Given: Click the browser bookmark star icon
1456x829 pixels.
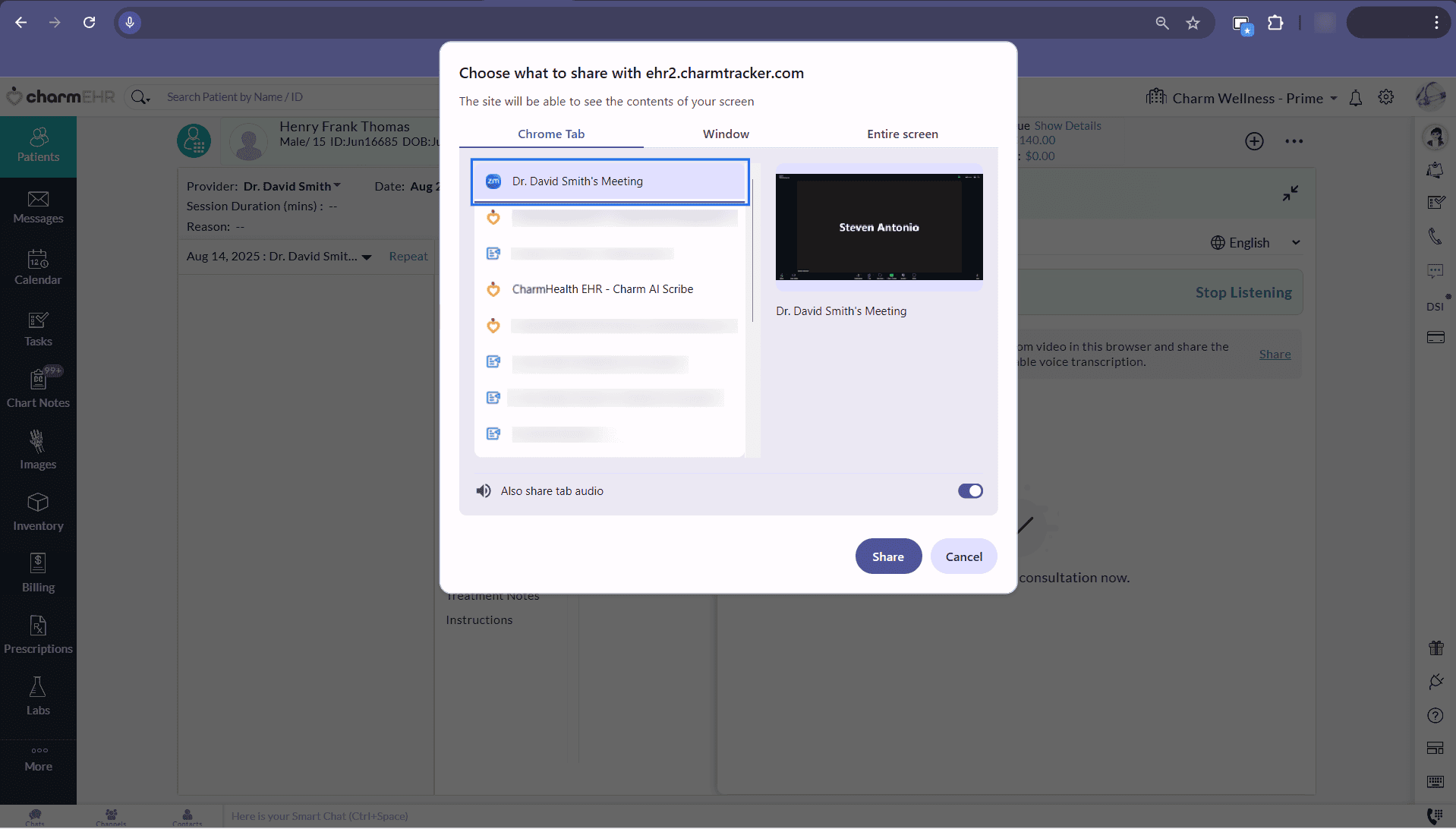Looking at the screenshot, I should [1193, 23].
